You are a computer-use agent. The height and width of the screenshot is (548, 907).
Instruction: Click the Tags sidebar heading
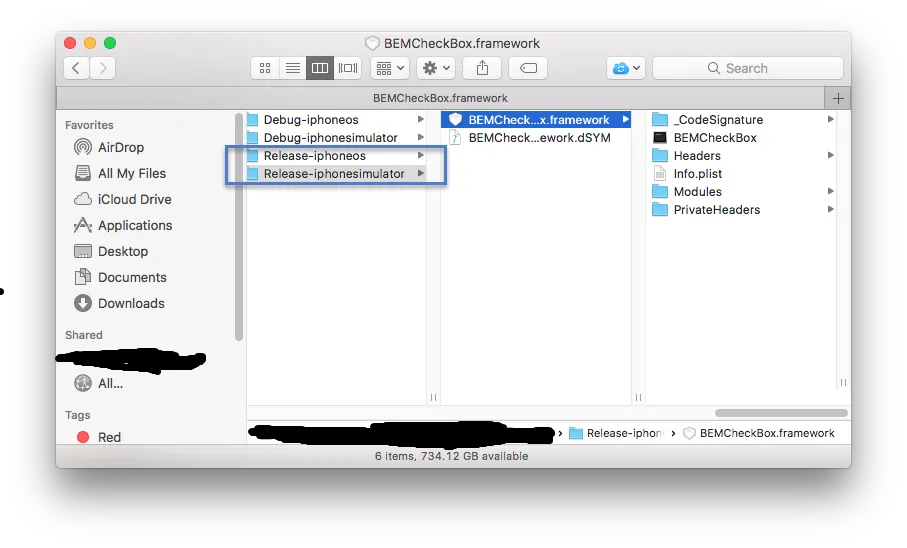tap(78, 415)
